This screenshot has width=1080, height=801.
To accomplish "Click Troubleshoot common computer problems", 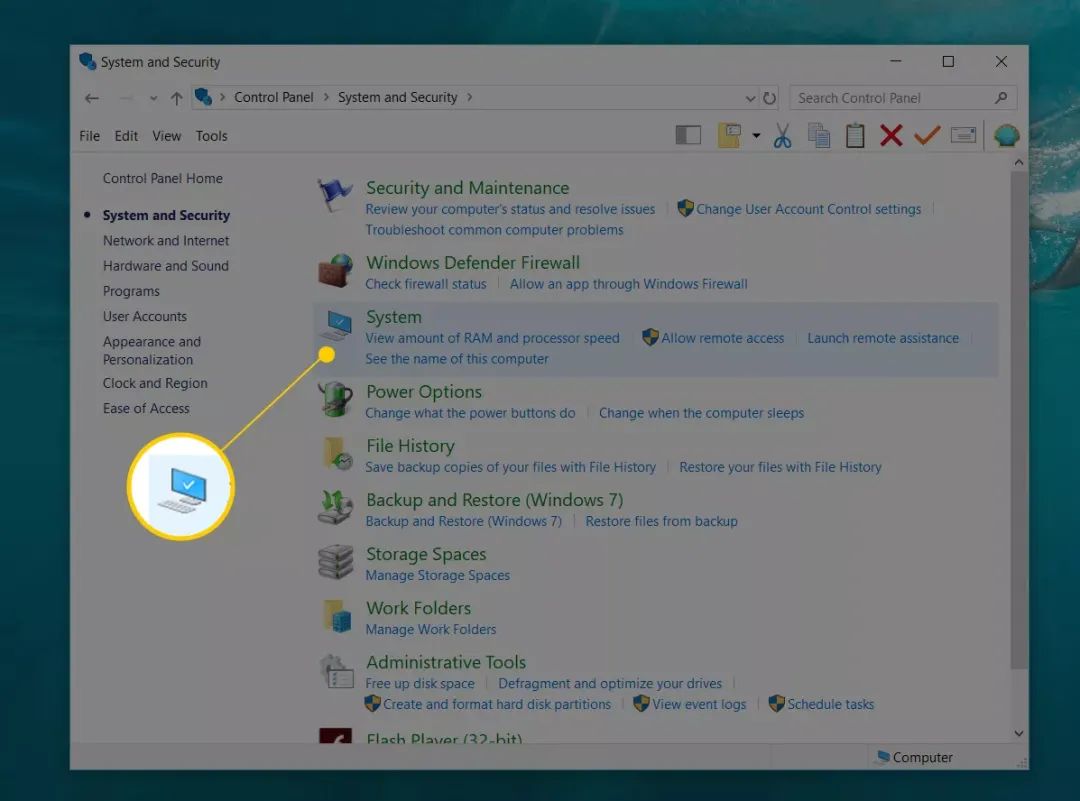I will (x=494, y=230).
